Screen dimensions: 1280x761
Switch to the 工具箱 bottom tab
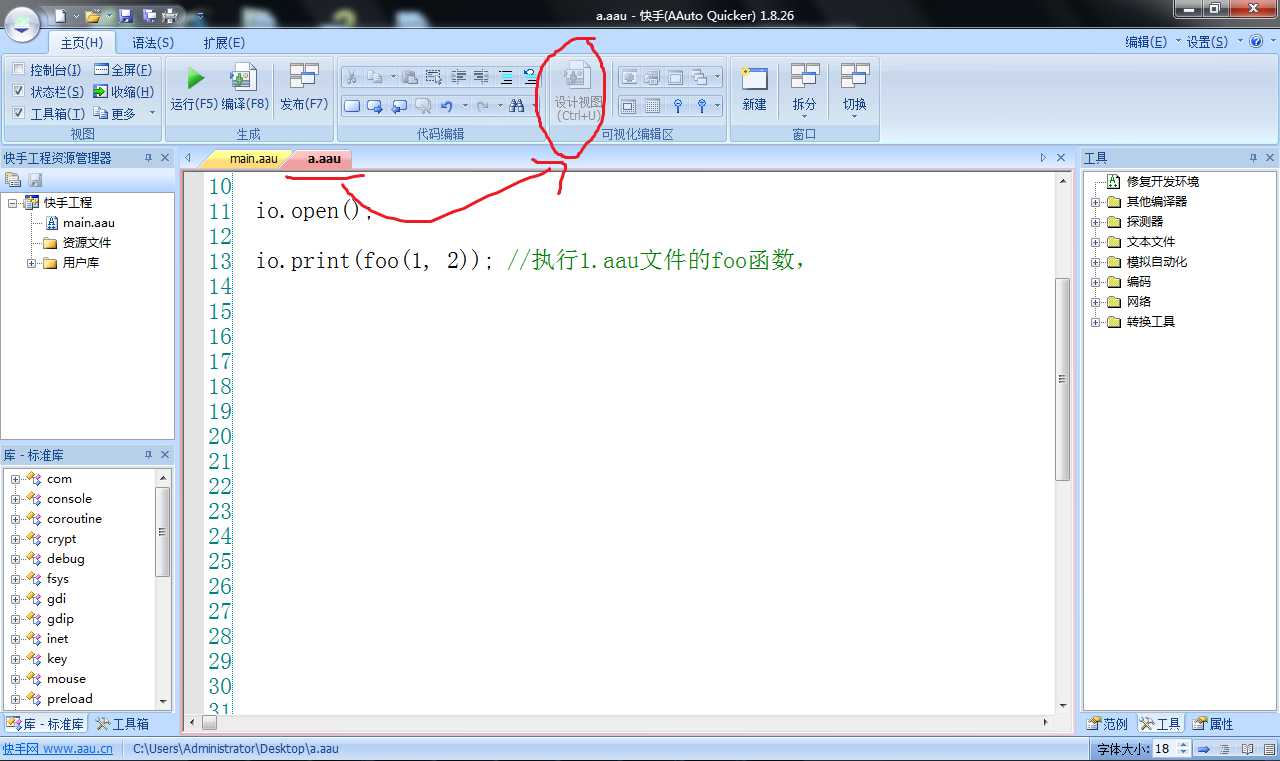click(x=122, y=724)
